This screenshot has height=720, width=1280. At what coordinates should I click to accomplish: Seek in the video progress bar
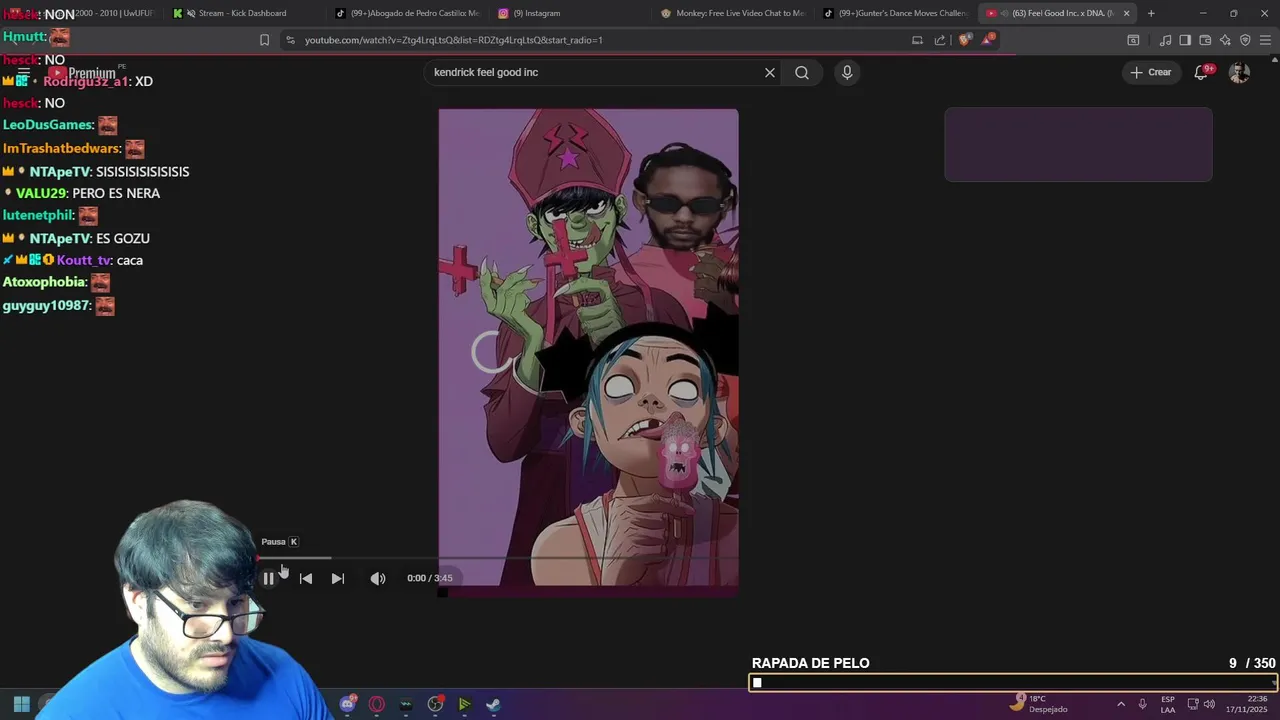tap(498, 558)
